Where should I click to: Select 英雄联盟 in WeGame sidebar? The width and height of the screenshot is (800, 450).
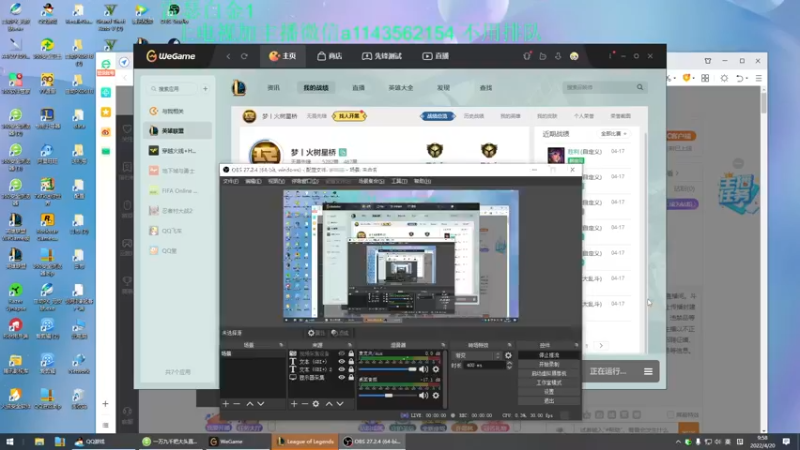pos(178,131)
